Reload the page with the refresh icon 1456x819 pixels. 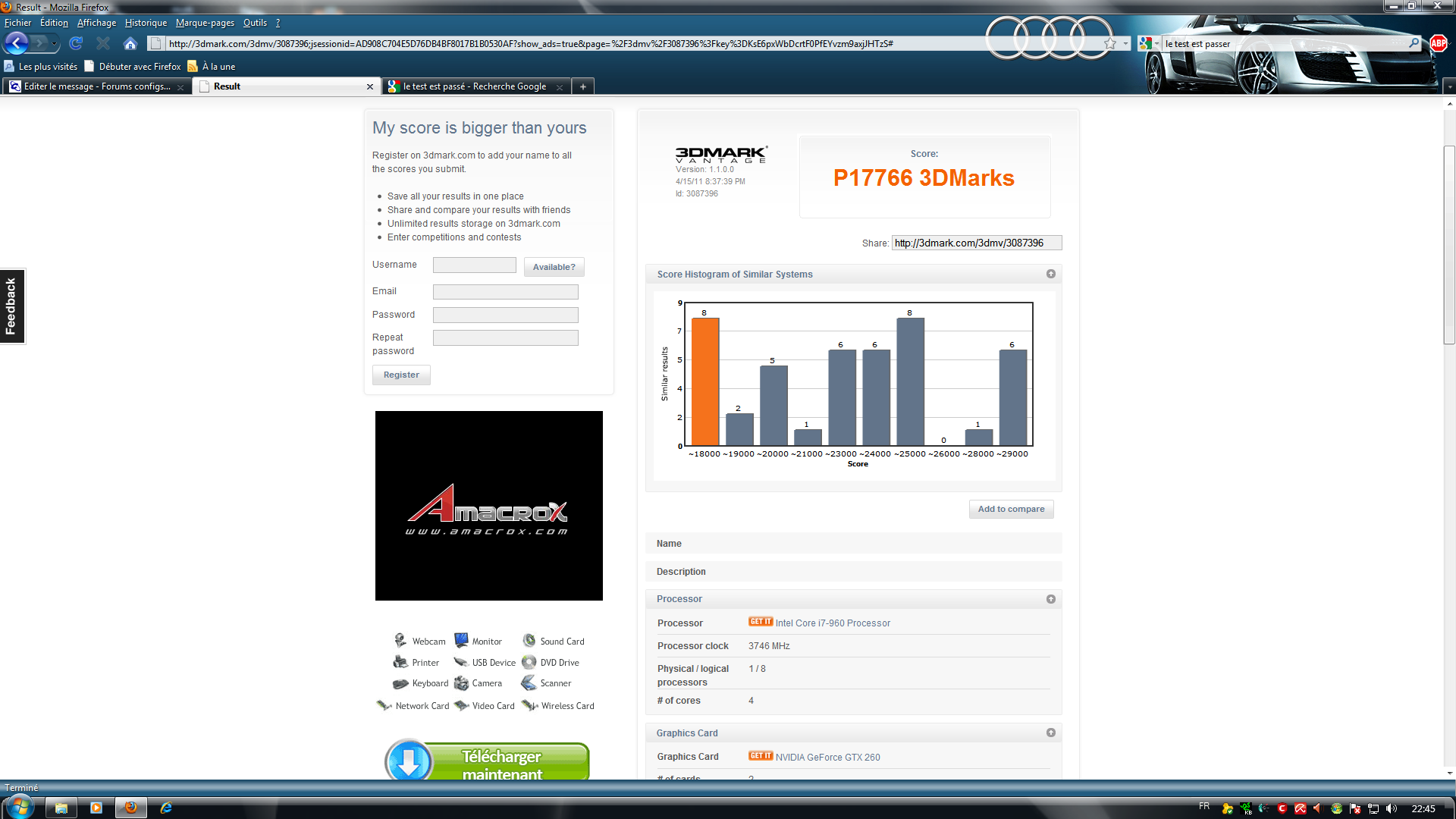click(76, 43)
